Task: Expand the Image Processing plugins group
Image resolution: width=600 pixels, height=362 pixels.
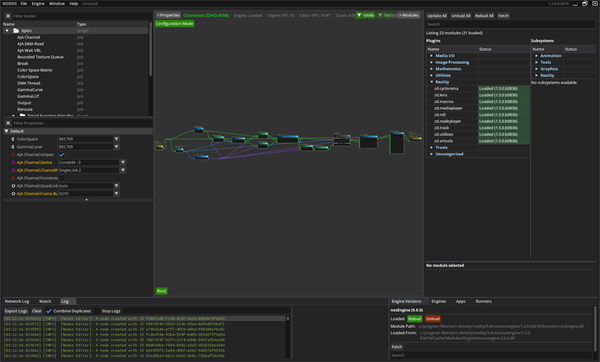Action: point(432,62)
